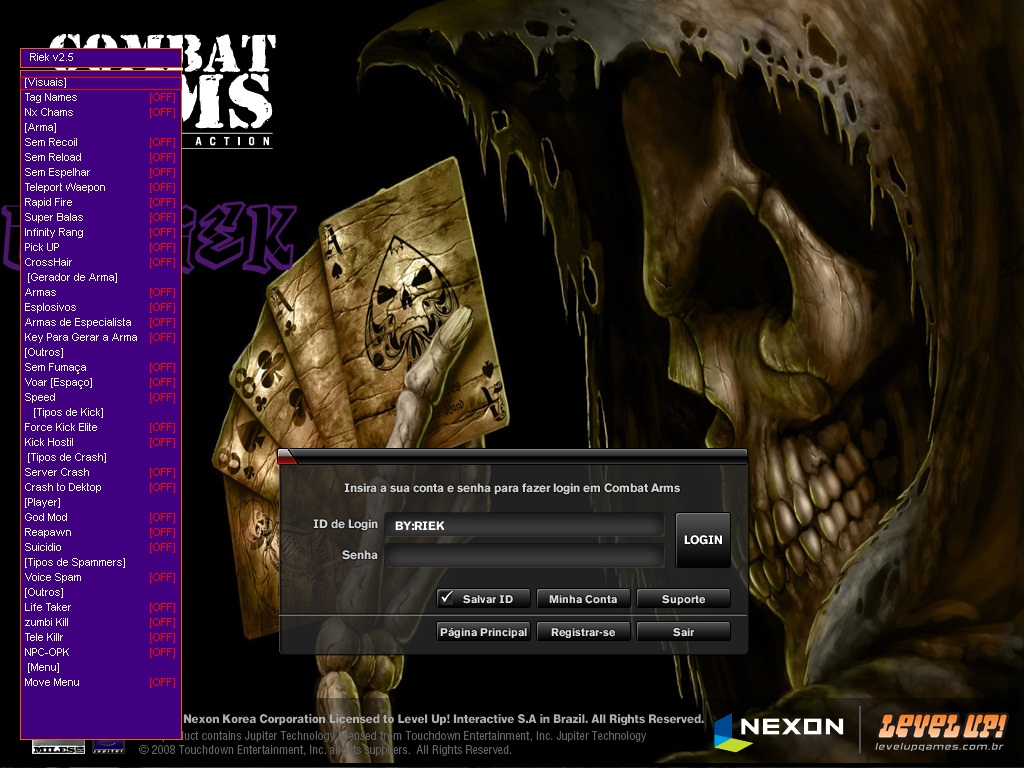Click the red corner on login dialog
1024x768 pixels.
[x=286, y=456]
